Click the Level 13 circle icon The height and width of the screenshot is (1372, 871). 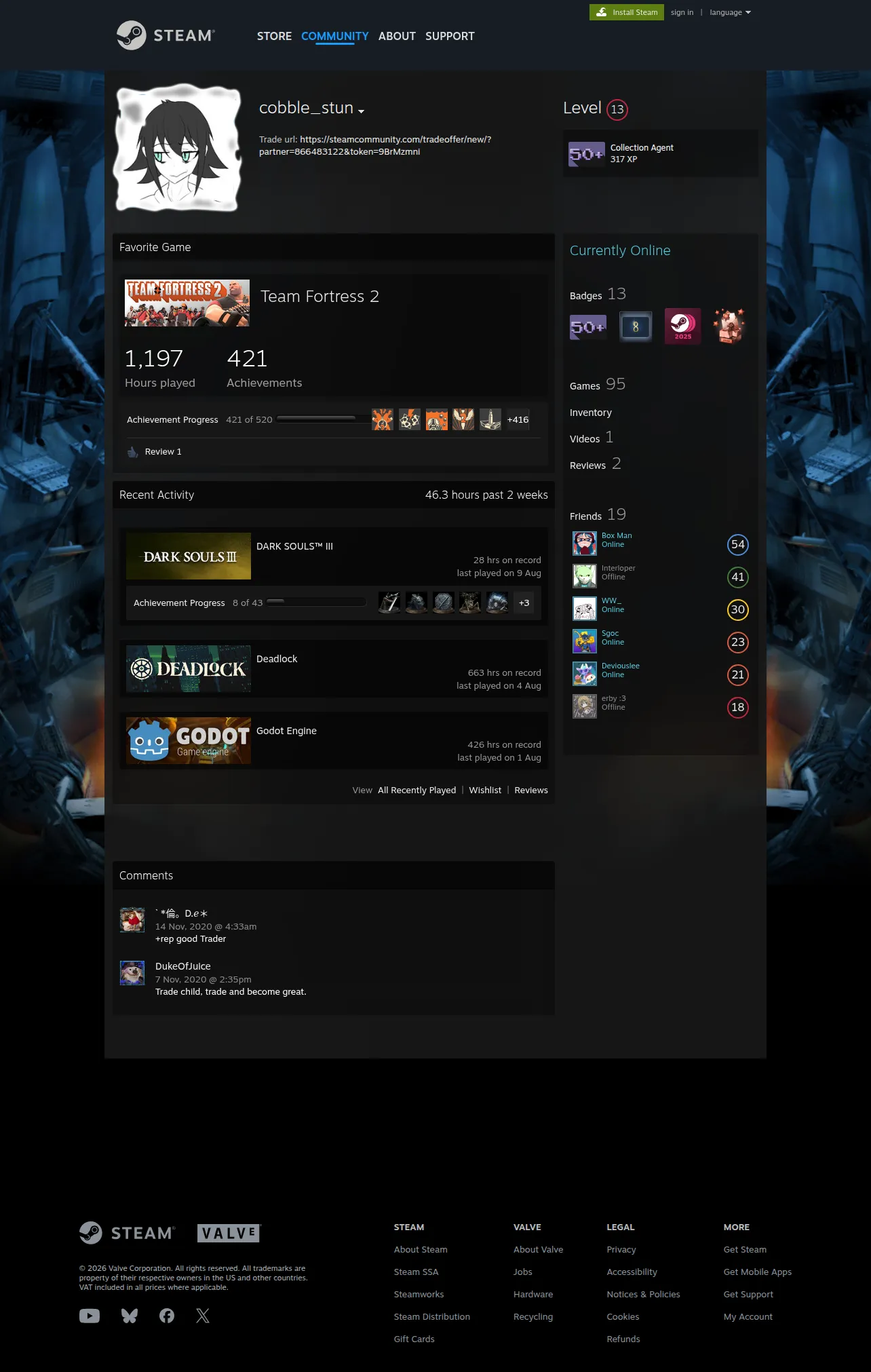(x=617, y=109)
